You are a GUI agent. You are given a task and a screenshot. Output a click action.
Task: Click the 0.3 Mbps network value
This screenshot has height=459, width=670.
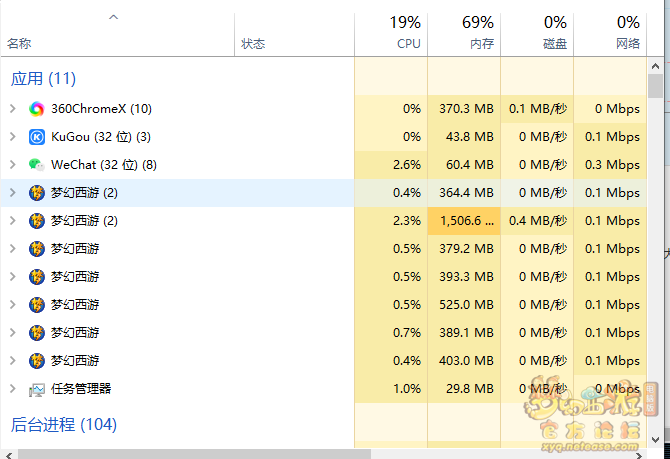(612, 165)
